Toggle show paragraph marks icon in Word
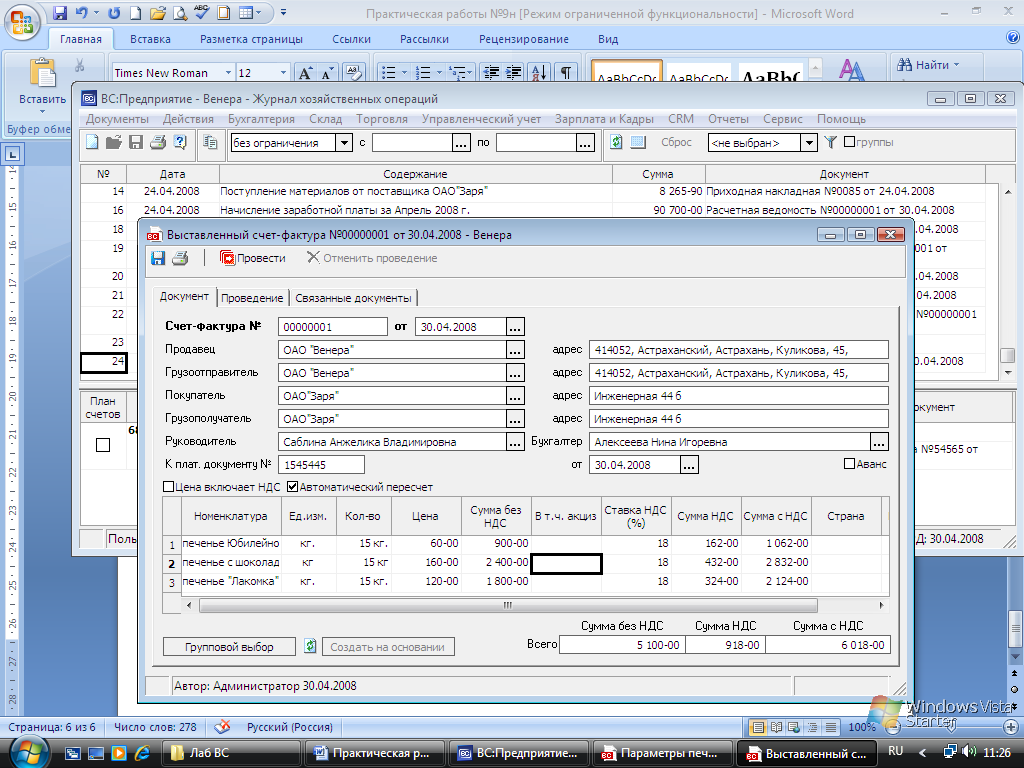 tap(566, 72)
